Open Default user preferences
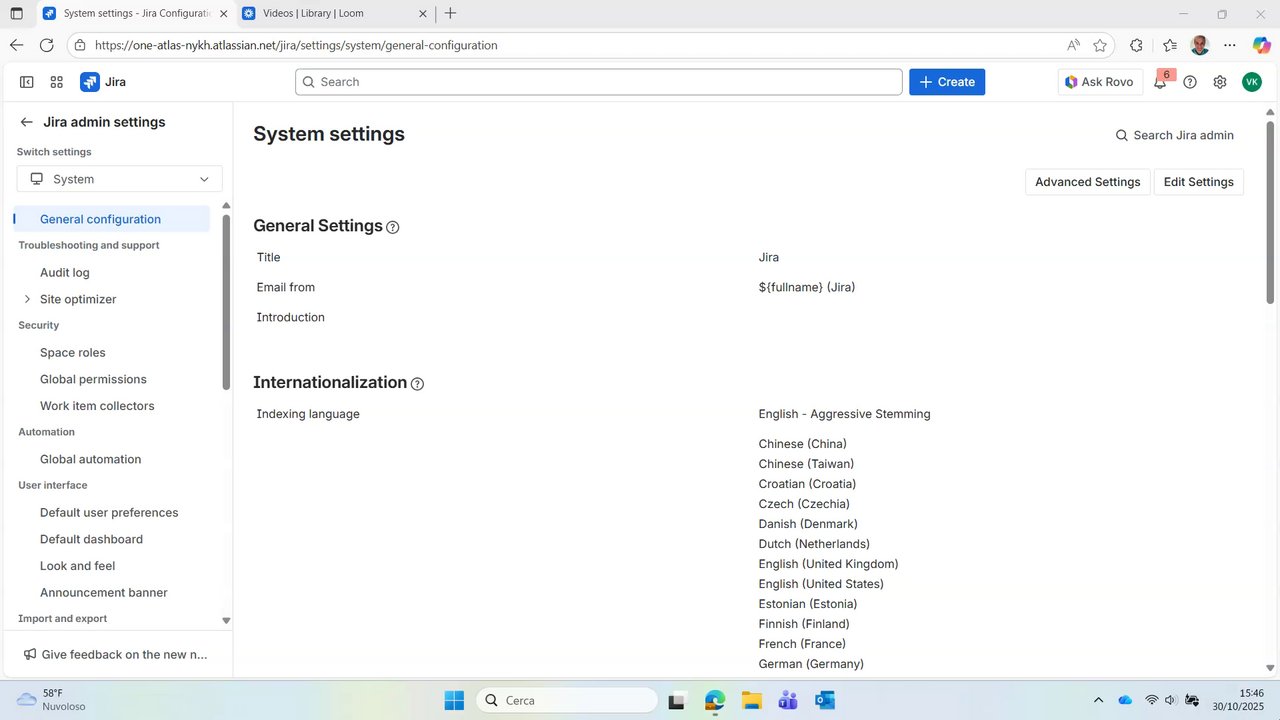The image size is (1280, 720). point(109,512)
